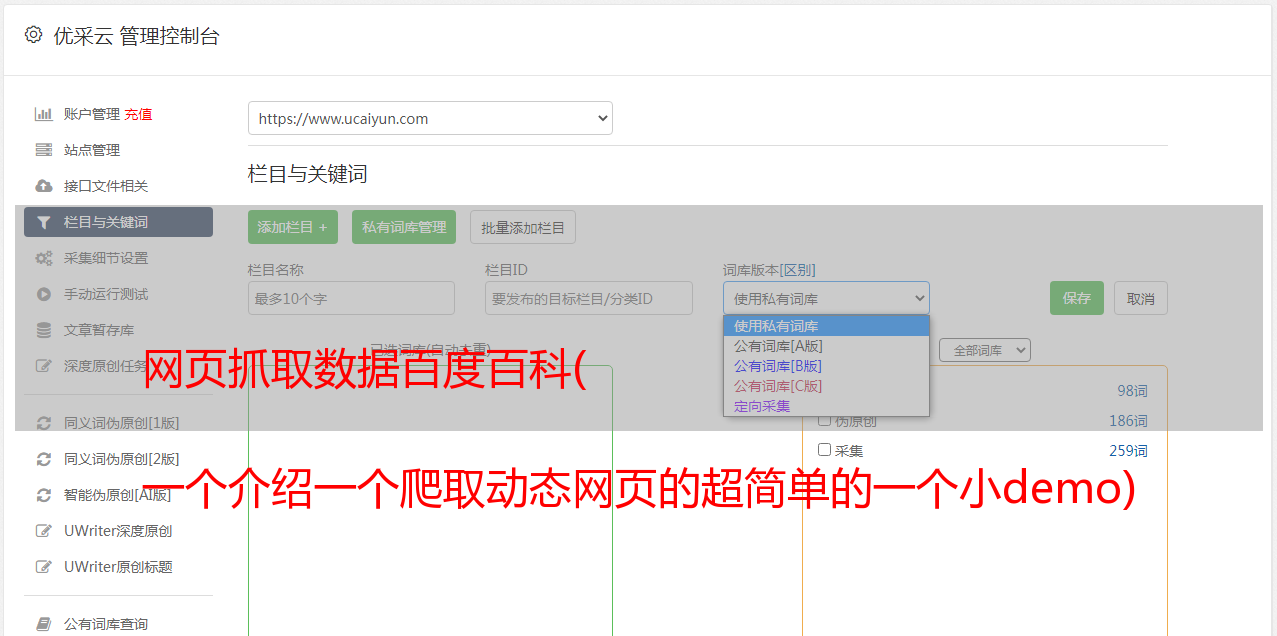Open 采集细节设置 in the sidebar
The height and width of the screenshot is (636, 1277).
(x=106, y=258)
